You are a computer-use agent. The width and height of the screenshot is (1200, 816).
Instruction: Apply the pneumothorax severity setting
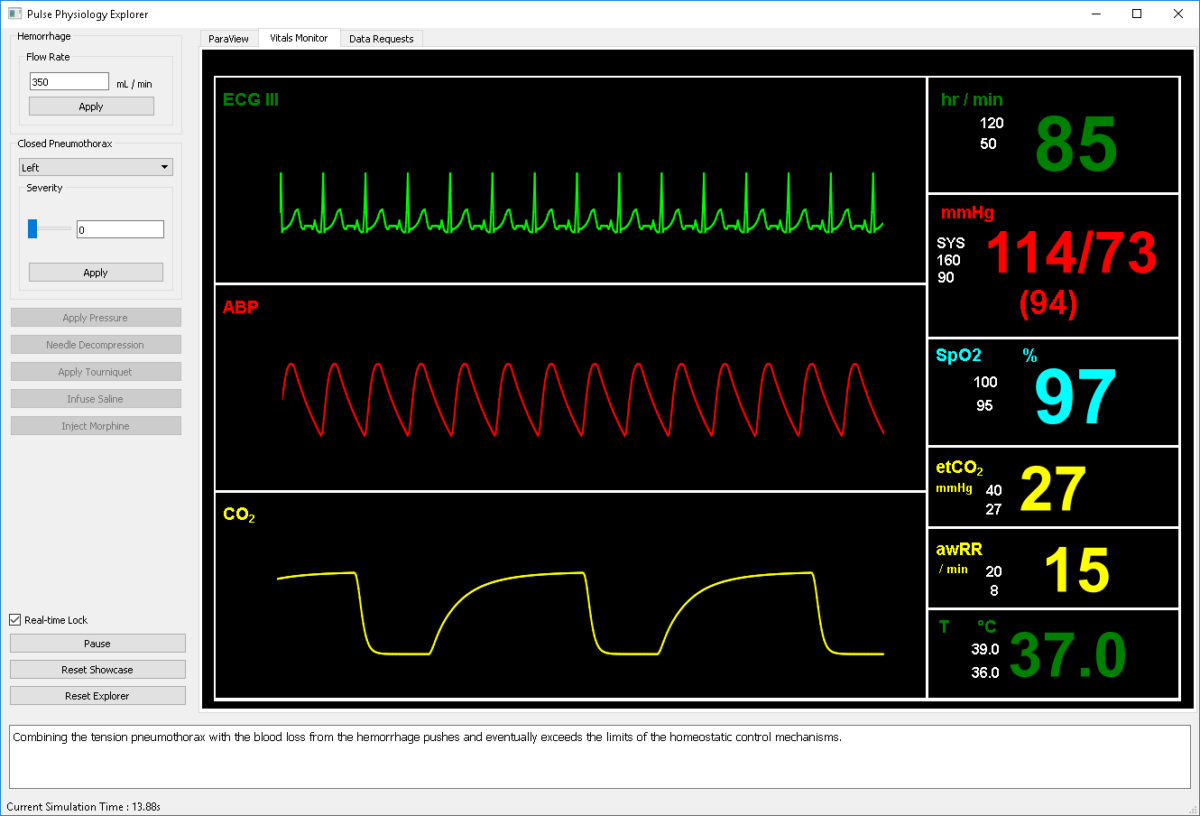pyautogui.click(x=95, y=272)
